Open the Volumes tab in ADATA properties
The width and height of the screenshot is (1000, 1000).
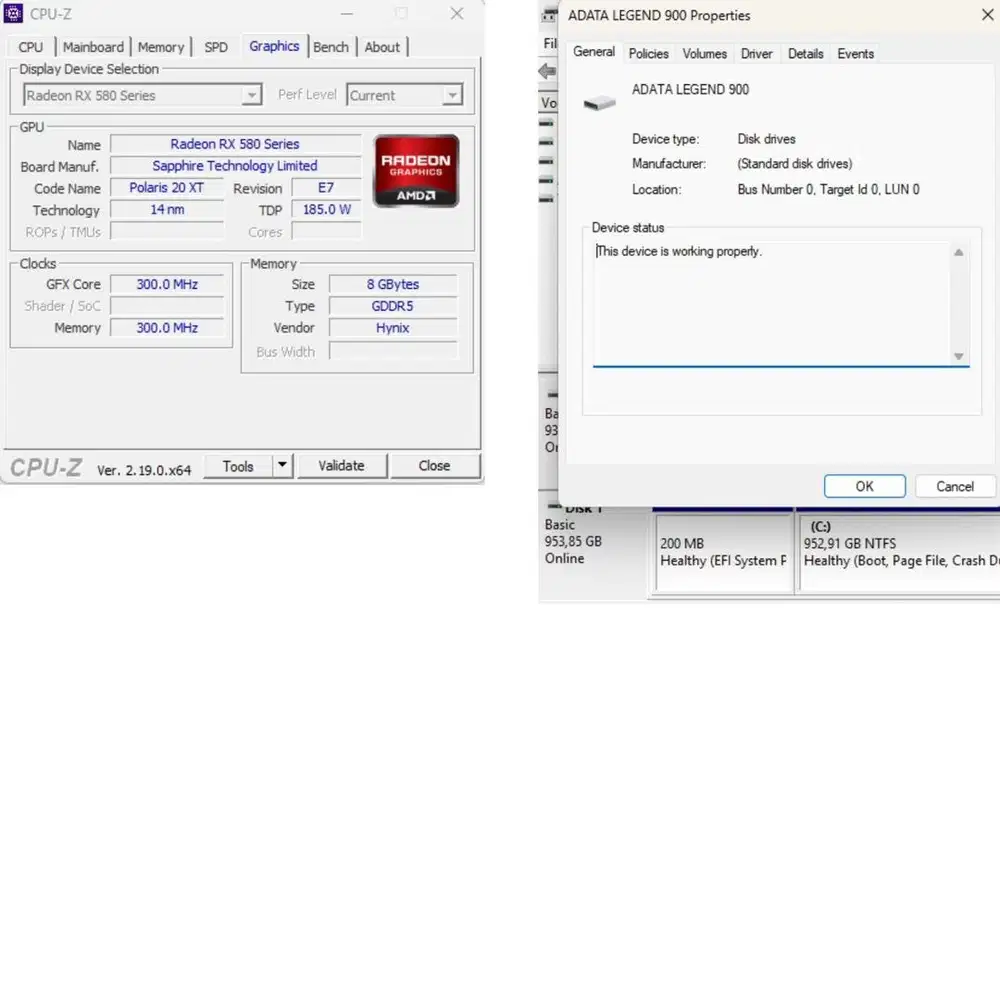point(704,53)
